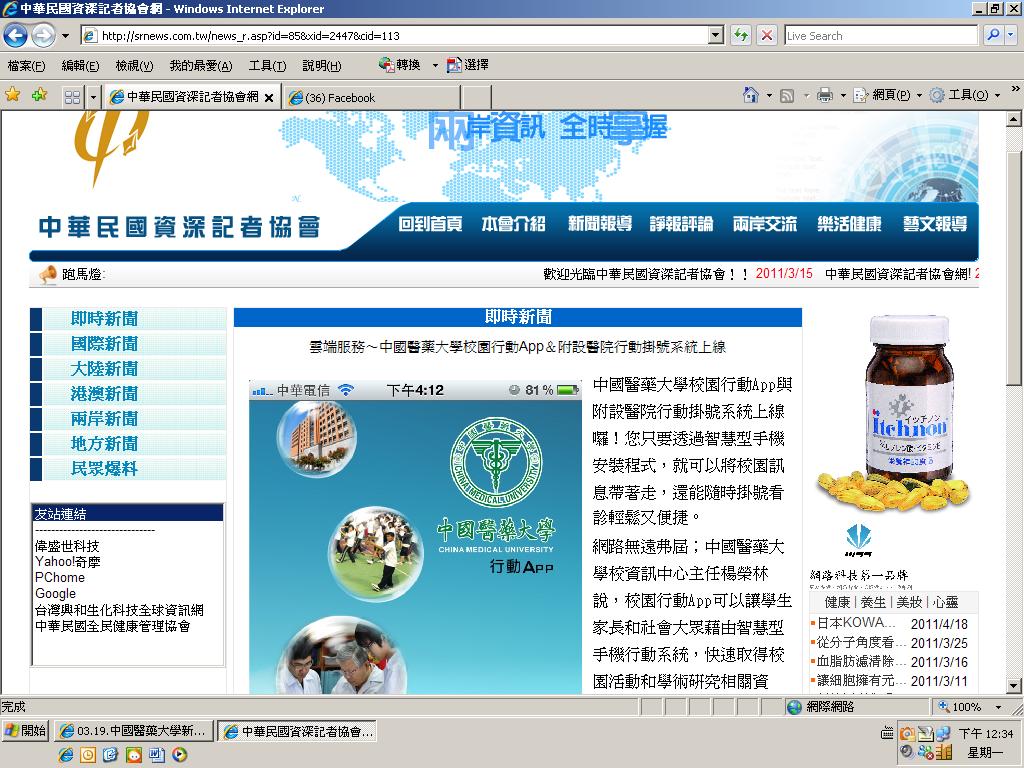The width and height of the screenshot is (1024, 768).
Task: Open the 大陸新聞 sidebar link
Action: click(x=104, y=368)
